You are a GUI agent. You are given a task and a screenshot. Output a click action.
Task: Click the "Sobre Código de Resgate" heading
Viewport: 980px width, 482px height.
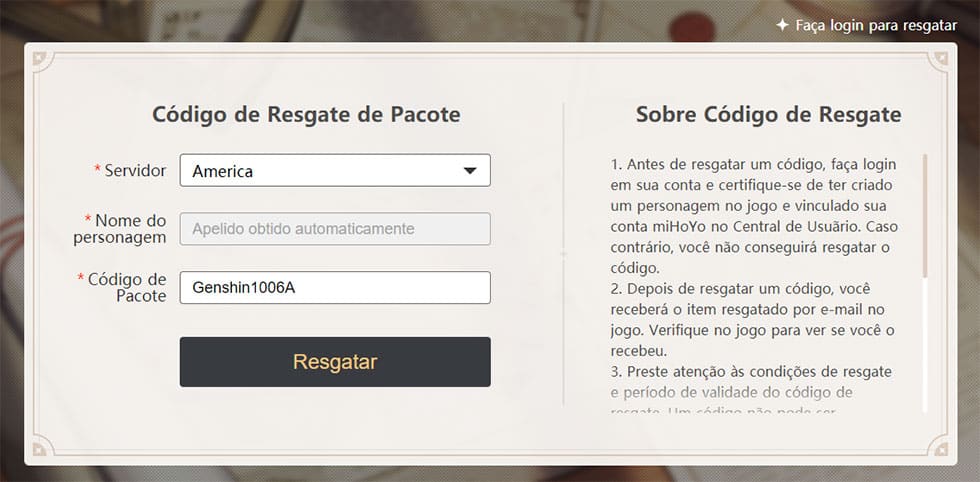768,114
